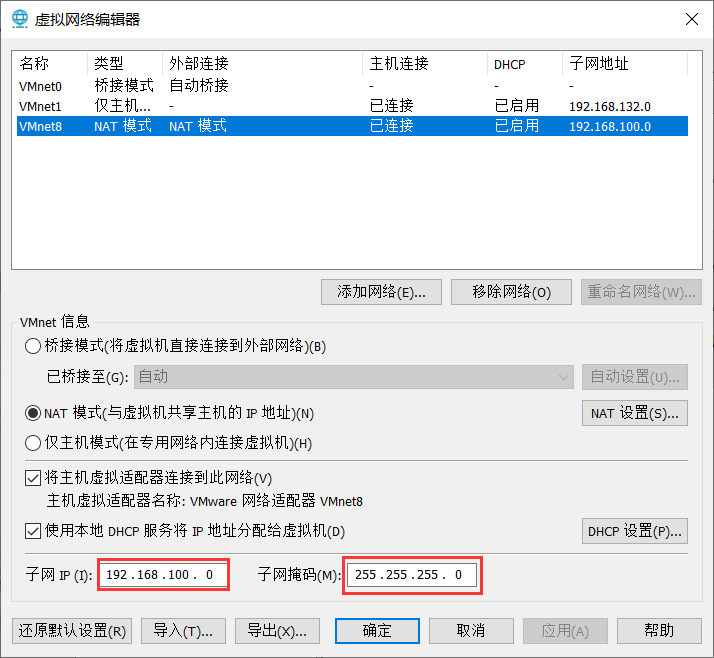Click 仅主机... type cell of VMnet1

click(x=122, y=106)
